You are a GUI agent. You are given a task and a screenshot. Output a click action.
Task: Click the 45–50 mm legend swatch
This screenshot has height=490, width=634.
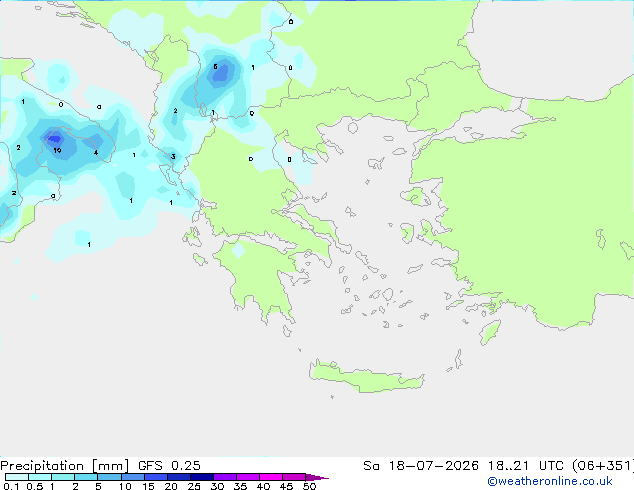(x=294, y=477)
